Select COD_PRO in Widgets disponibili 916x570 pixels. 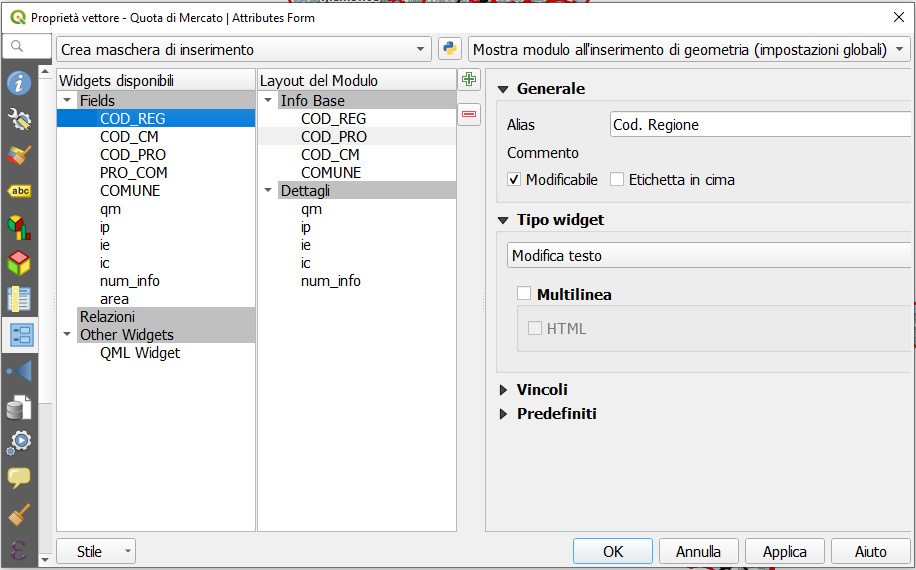click(133, 155)
